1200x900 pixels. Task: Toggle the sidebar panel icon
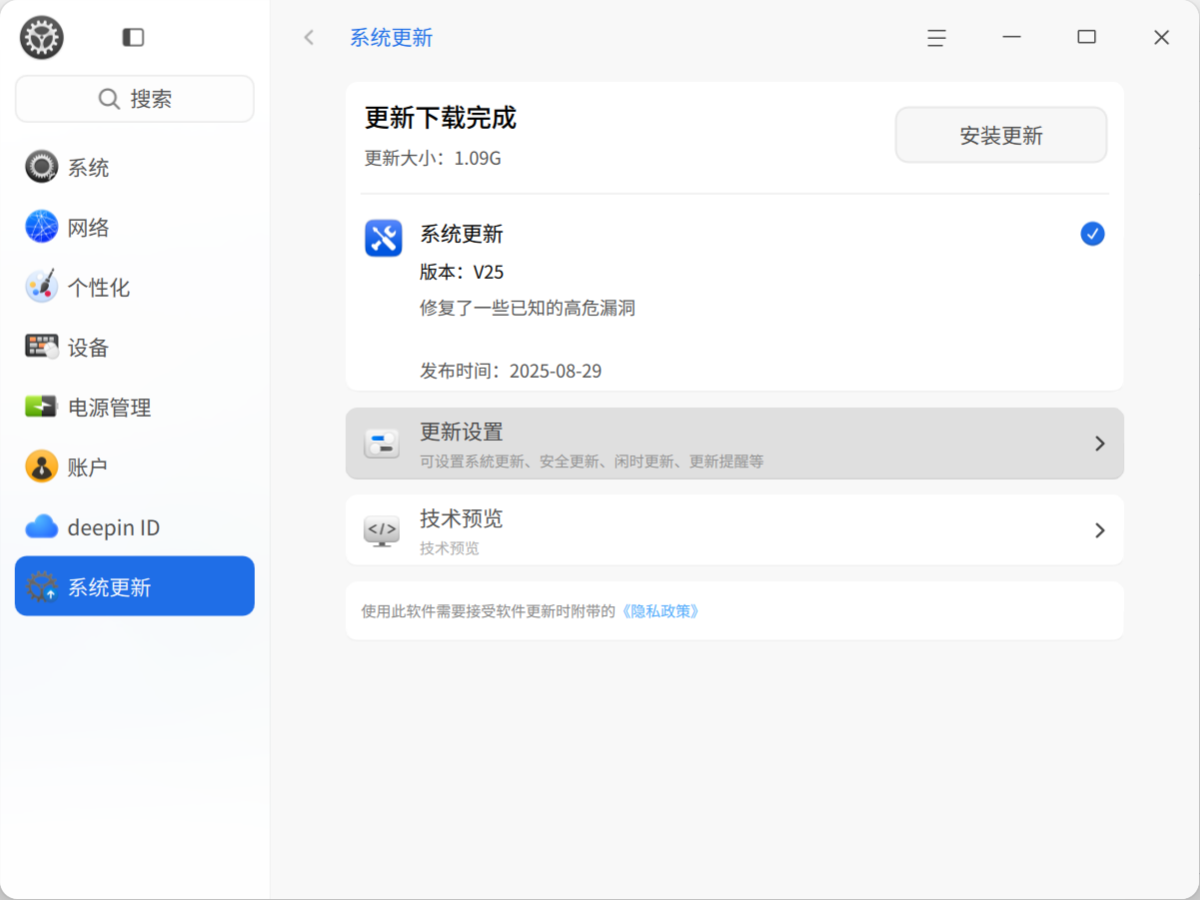[x=133, y=38]
